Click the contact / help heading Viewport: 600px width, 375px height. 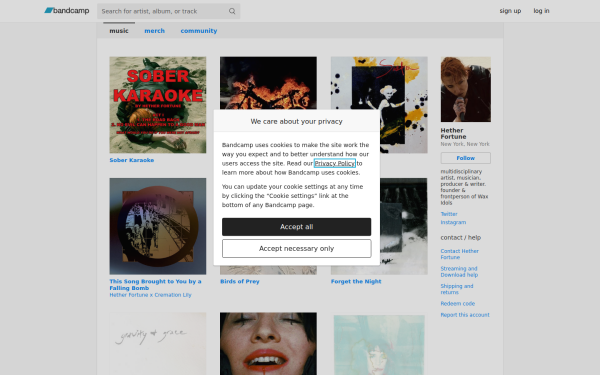click(x=461, y=238)
